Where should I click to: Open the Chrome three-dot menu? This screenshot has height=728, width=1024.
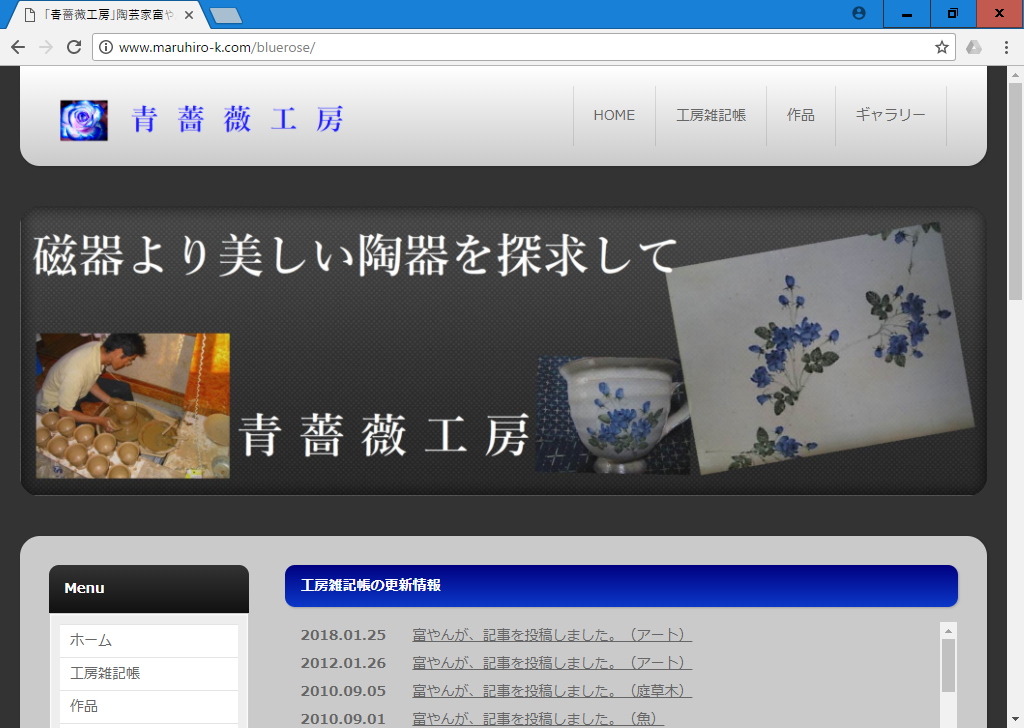point(1006,47)
